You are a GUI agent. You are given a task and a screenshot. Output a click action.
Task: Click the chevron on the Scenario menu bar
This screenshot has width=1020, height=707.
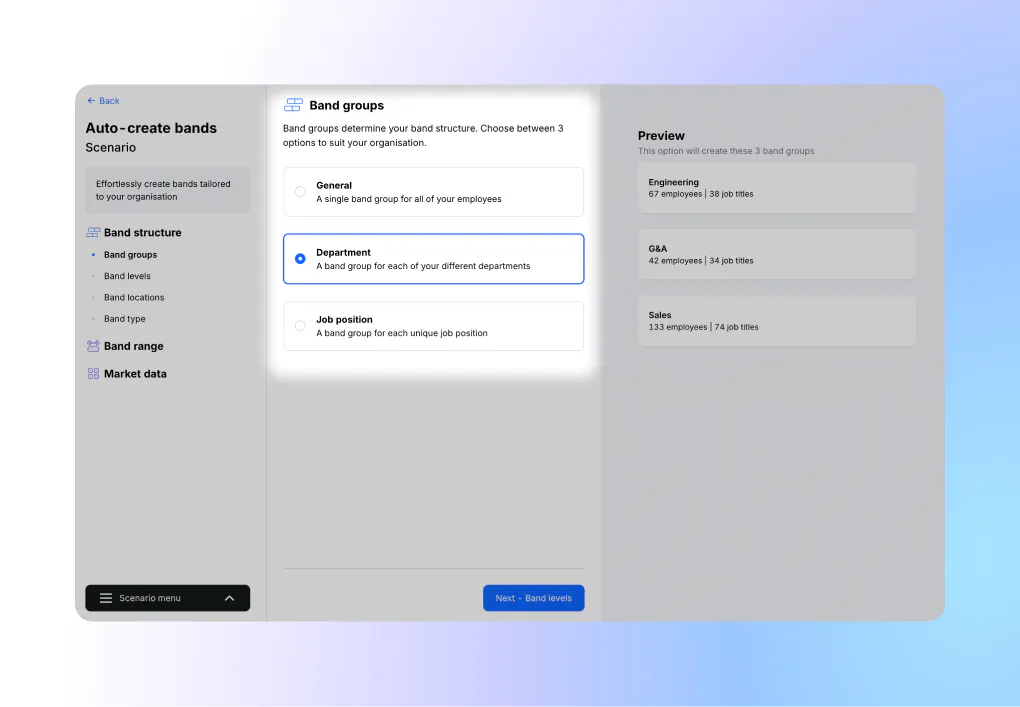pyautogui.click(x=229, y=598)
